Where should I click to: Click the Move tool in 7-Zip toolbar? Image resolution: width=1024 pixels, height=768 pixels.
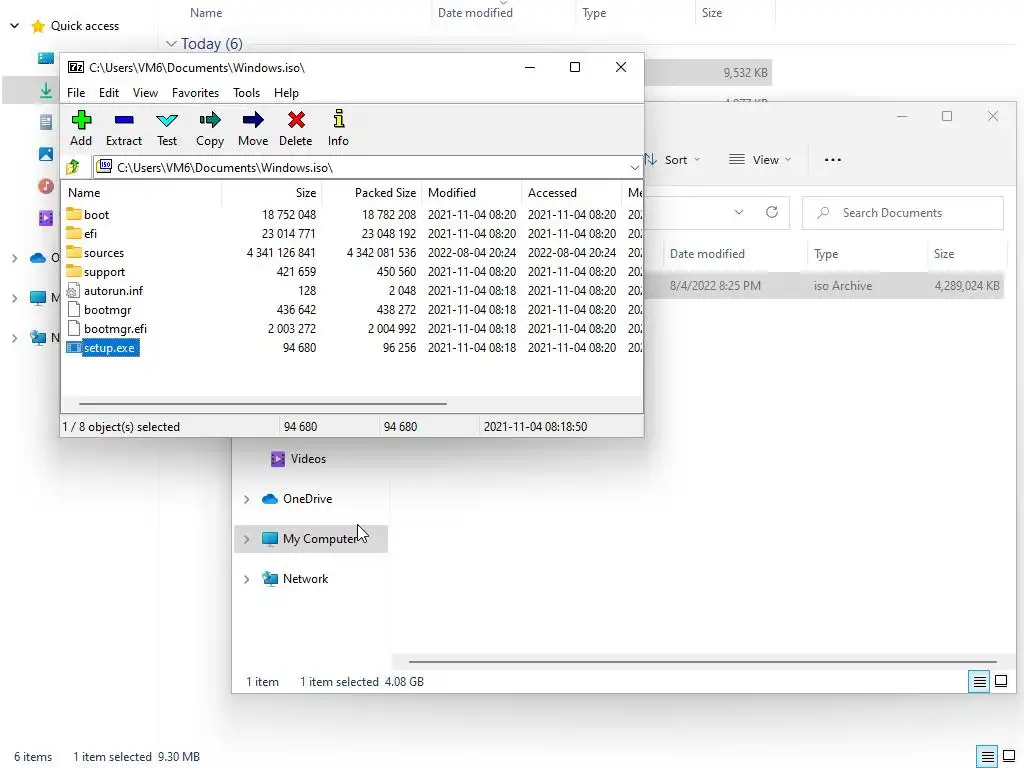click(253, 128)
